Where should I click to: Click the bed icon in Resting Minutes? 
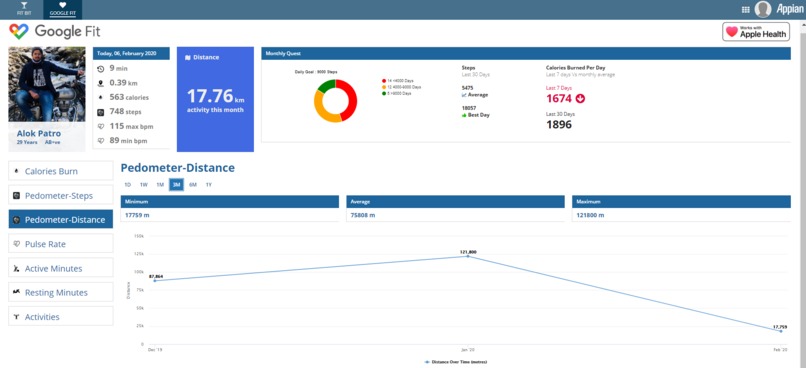coord(16,292)
